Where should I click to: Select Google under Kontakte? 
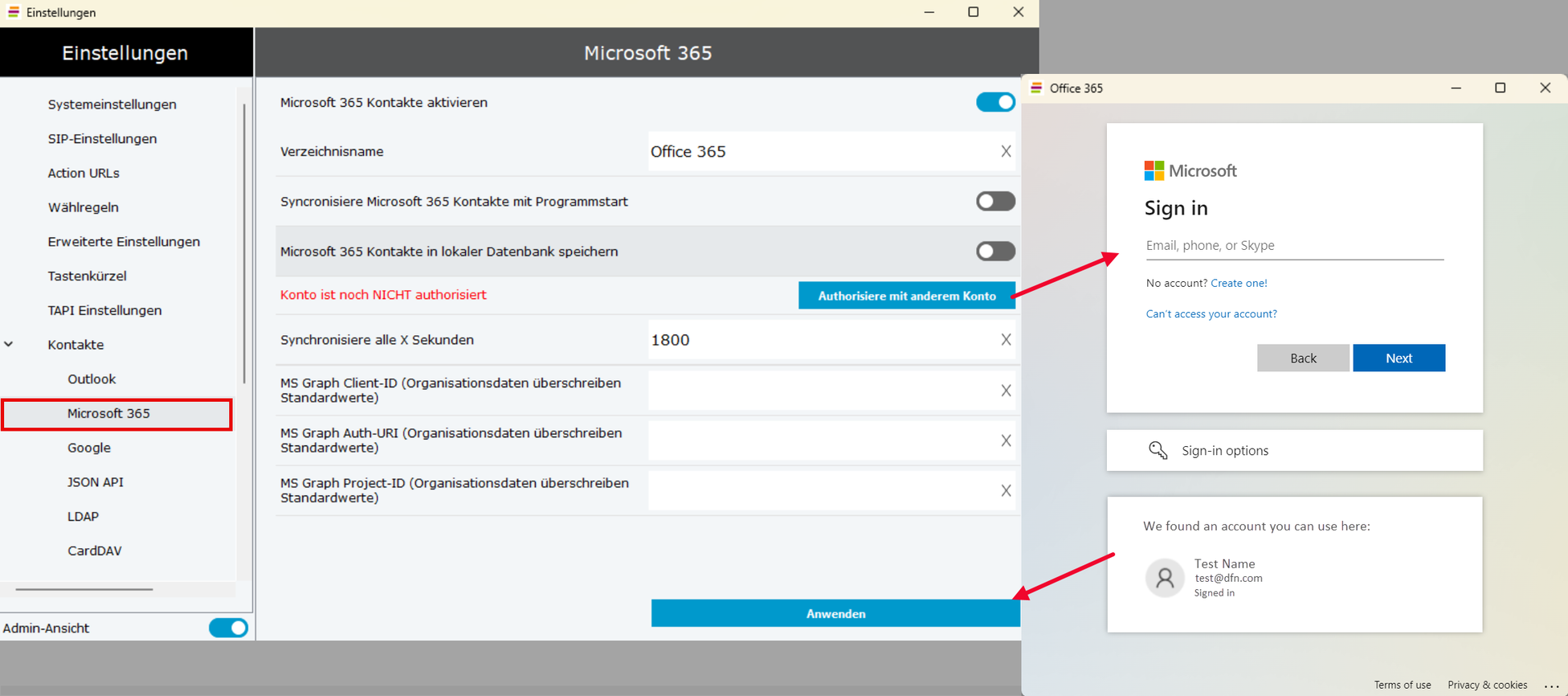coord(89,448)
